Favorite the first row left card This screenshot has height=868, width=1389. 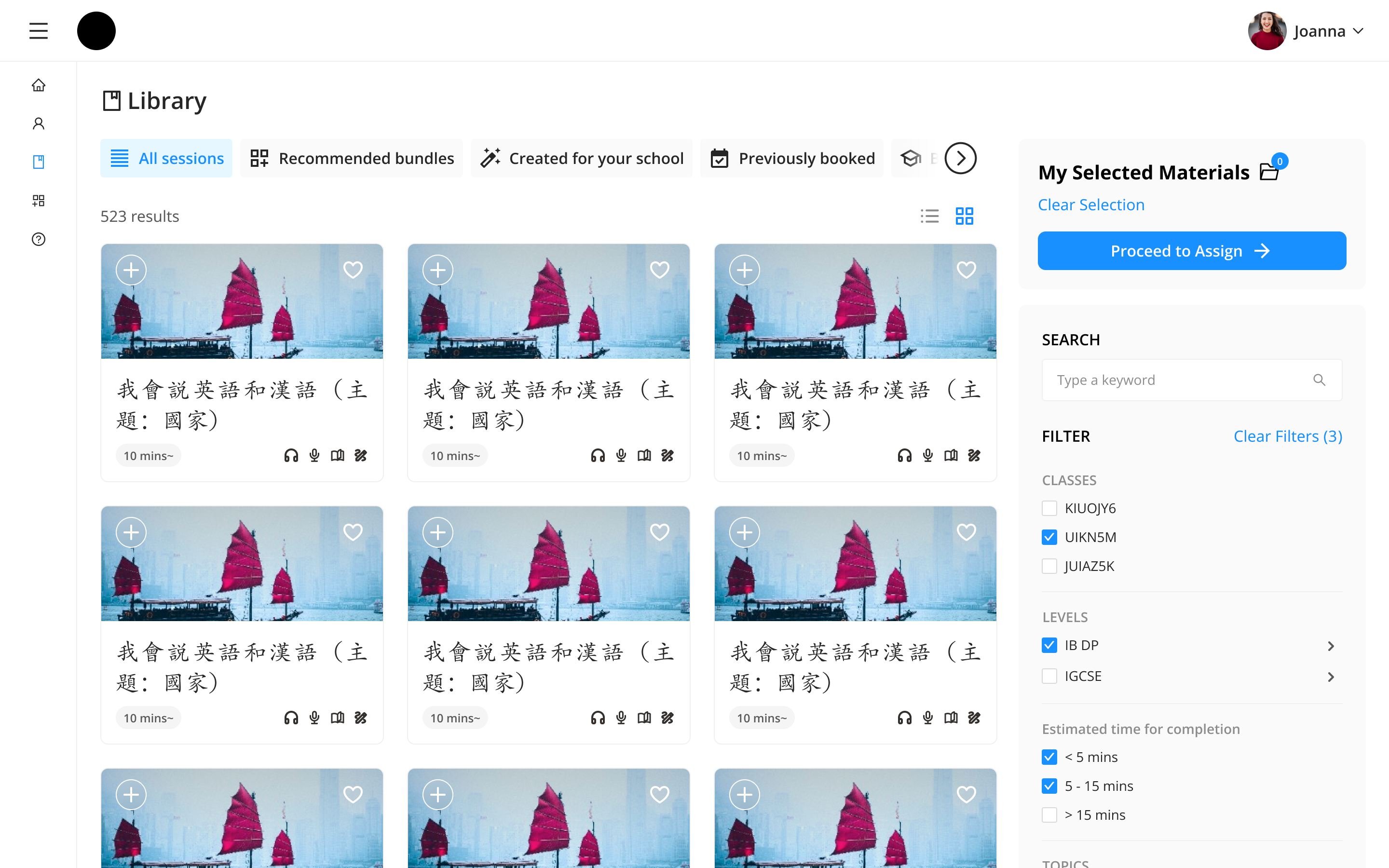click(353, 270)
